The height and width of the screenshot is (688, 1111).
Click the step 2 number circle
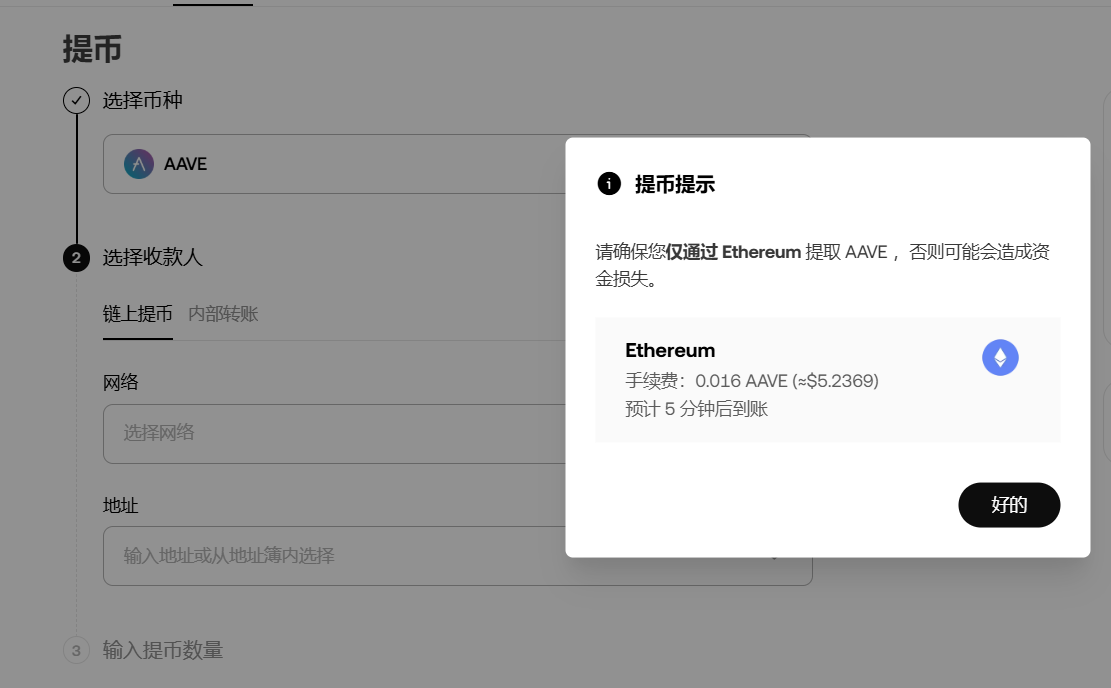76,258
